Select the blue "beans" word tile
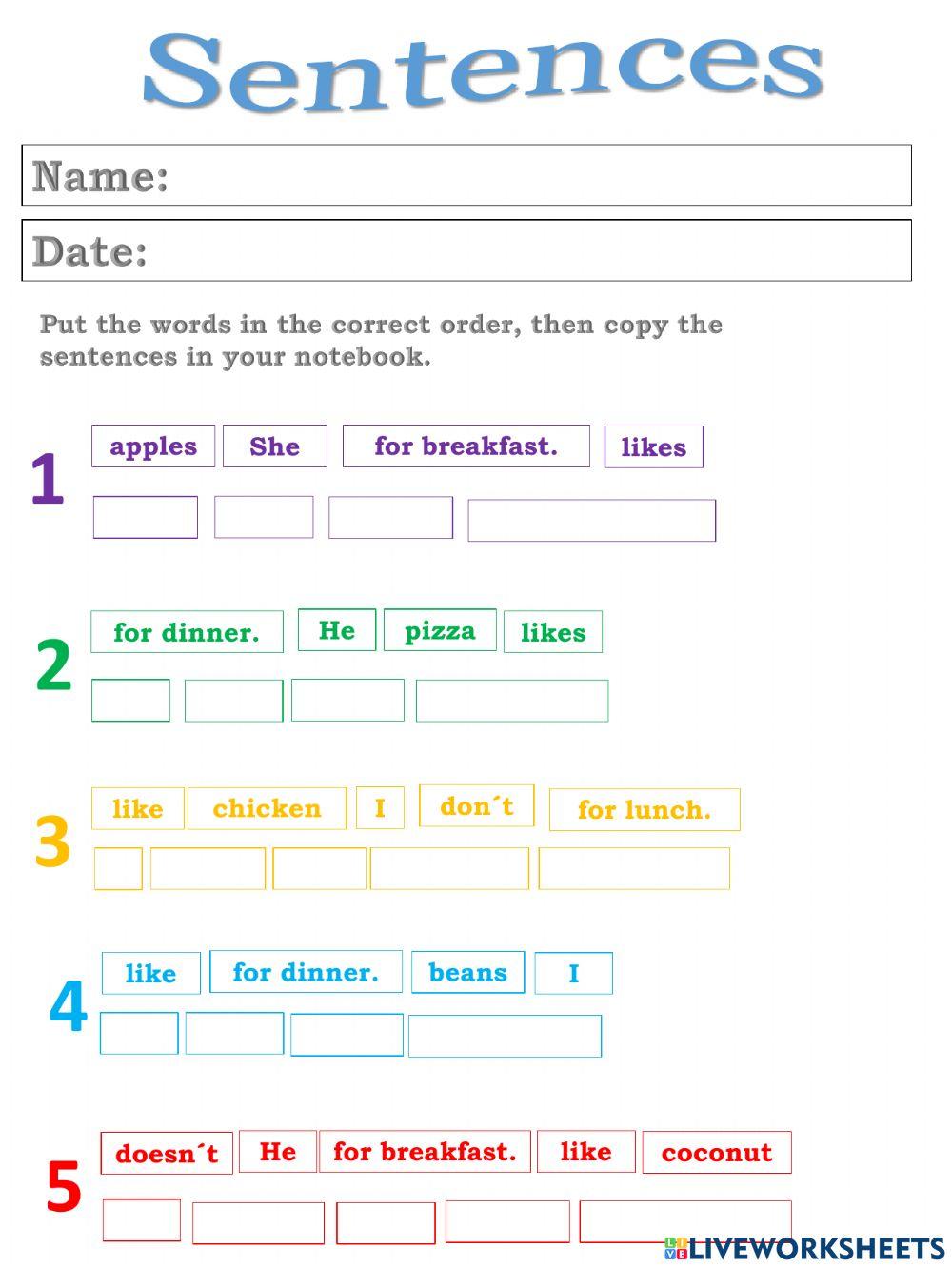 click(x=467, y=972)
